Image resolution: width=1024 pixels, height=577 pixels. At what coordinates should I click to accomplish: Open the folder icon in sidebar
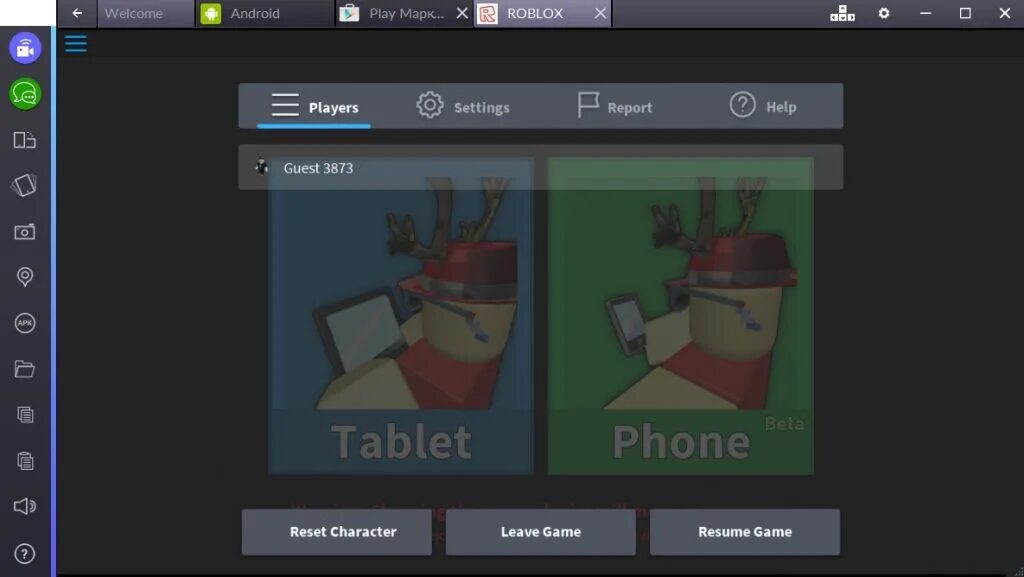click(x=25, y=369)
